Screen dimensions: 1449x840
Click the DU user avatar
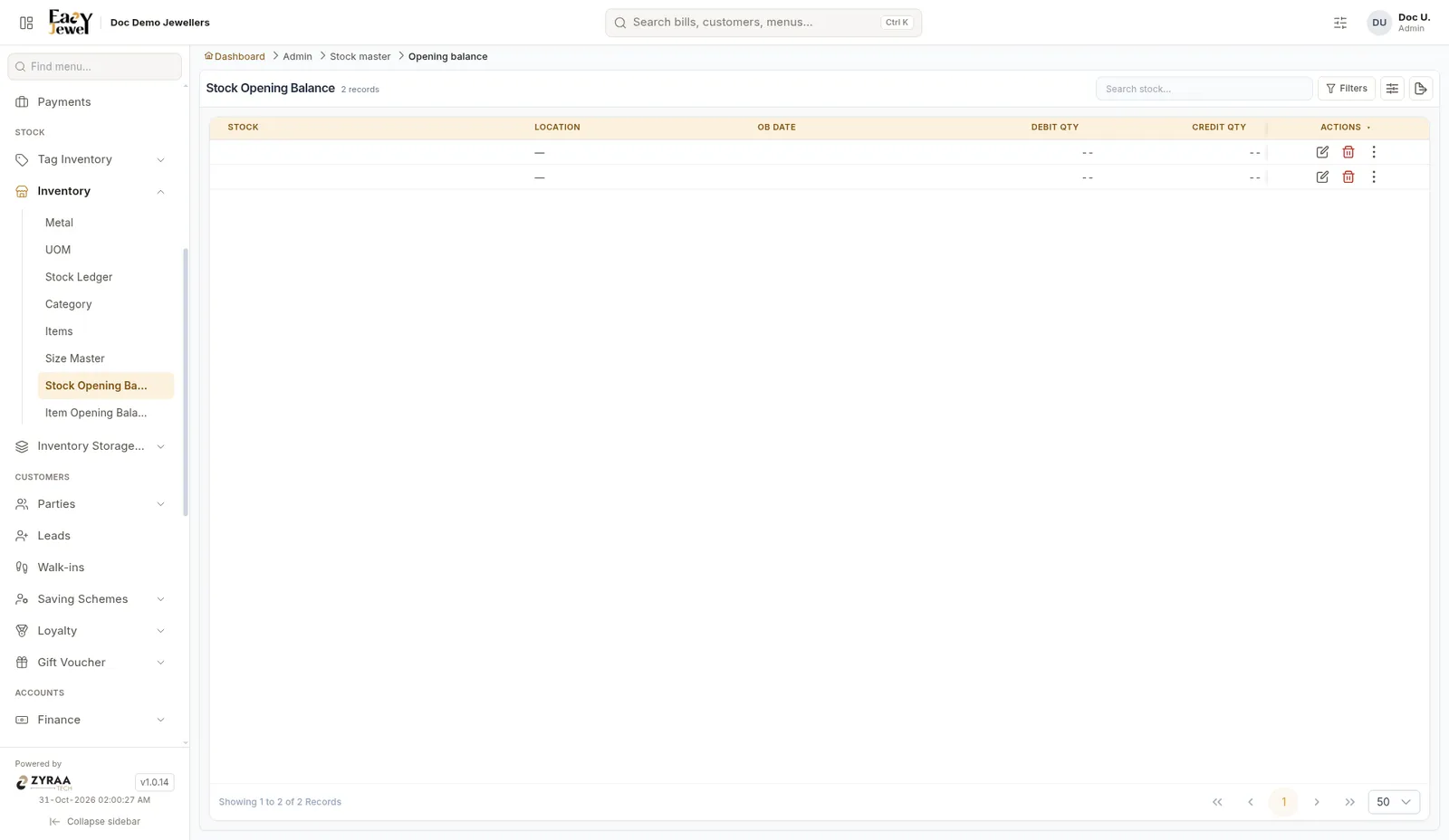(x=1379, y=23)
